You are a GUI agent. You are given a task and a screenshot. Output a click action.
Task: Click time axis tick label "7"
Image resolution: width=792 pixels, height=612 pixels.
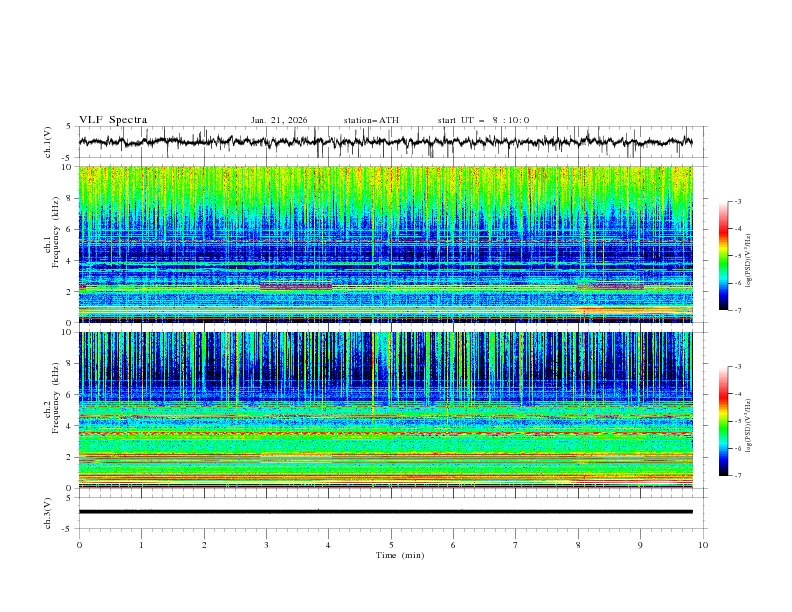[516, 545]
